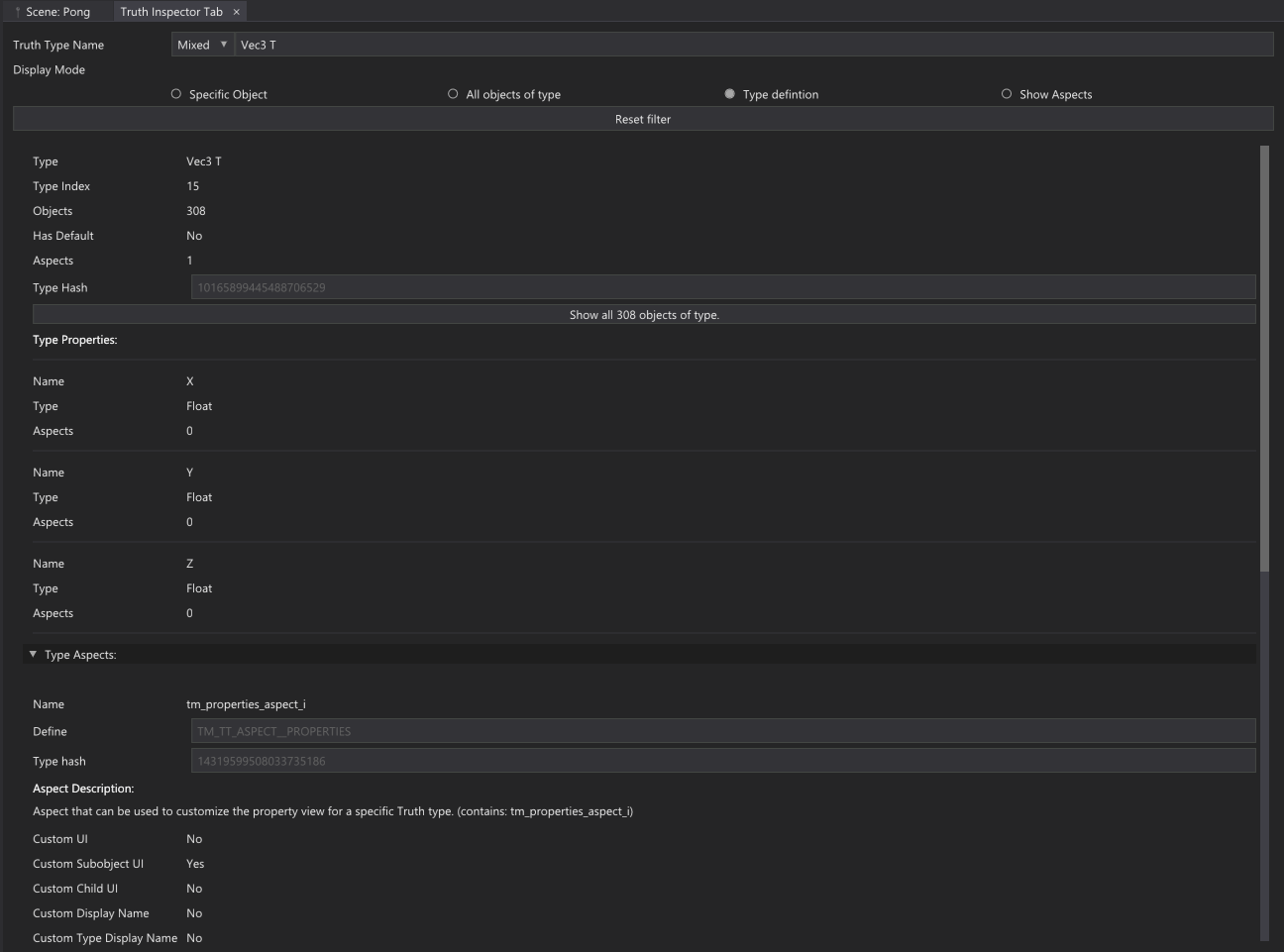Select the Type definition radio button
Screen dimensions: 1284x952
[729, 93]
